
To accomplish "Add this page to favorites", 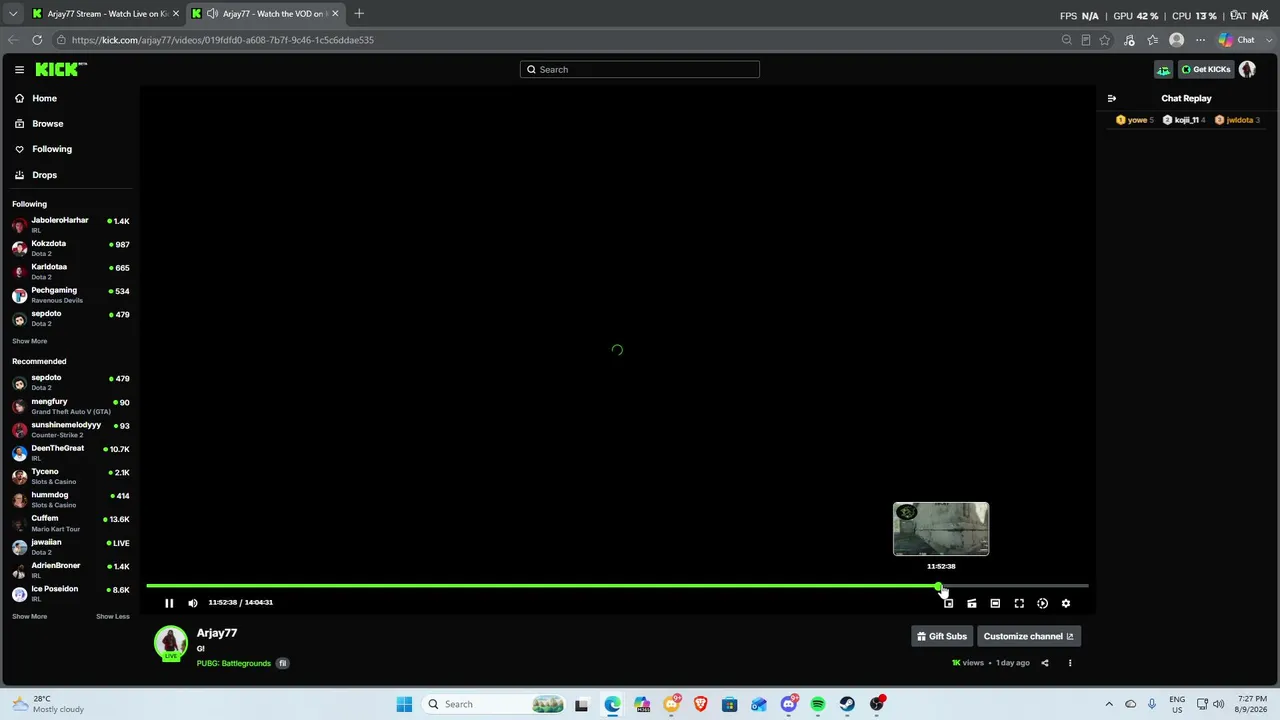I will click(1105, 40).
